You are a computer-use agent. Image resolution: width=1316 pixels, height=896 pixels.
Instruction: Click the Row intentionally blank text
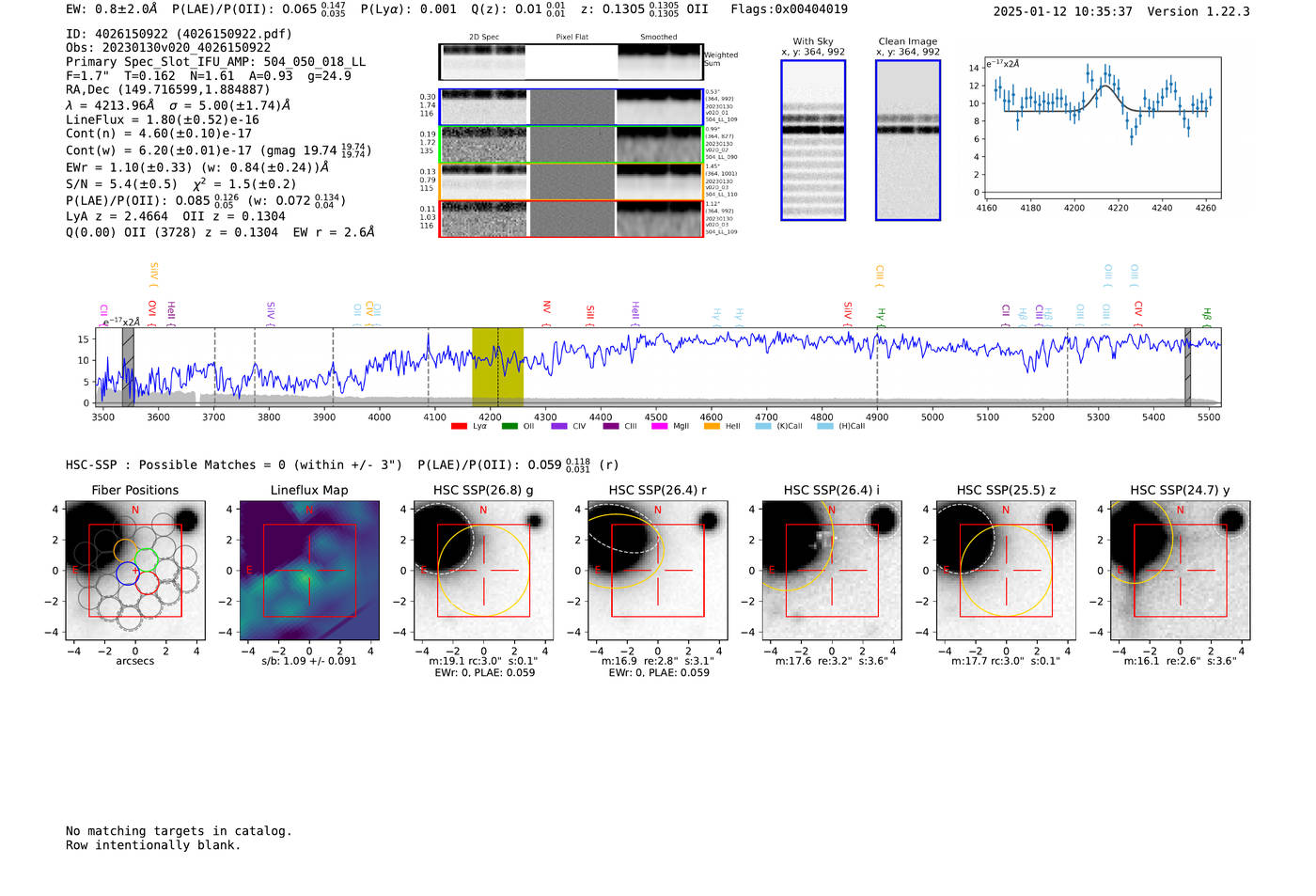tap(153, 844)
